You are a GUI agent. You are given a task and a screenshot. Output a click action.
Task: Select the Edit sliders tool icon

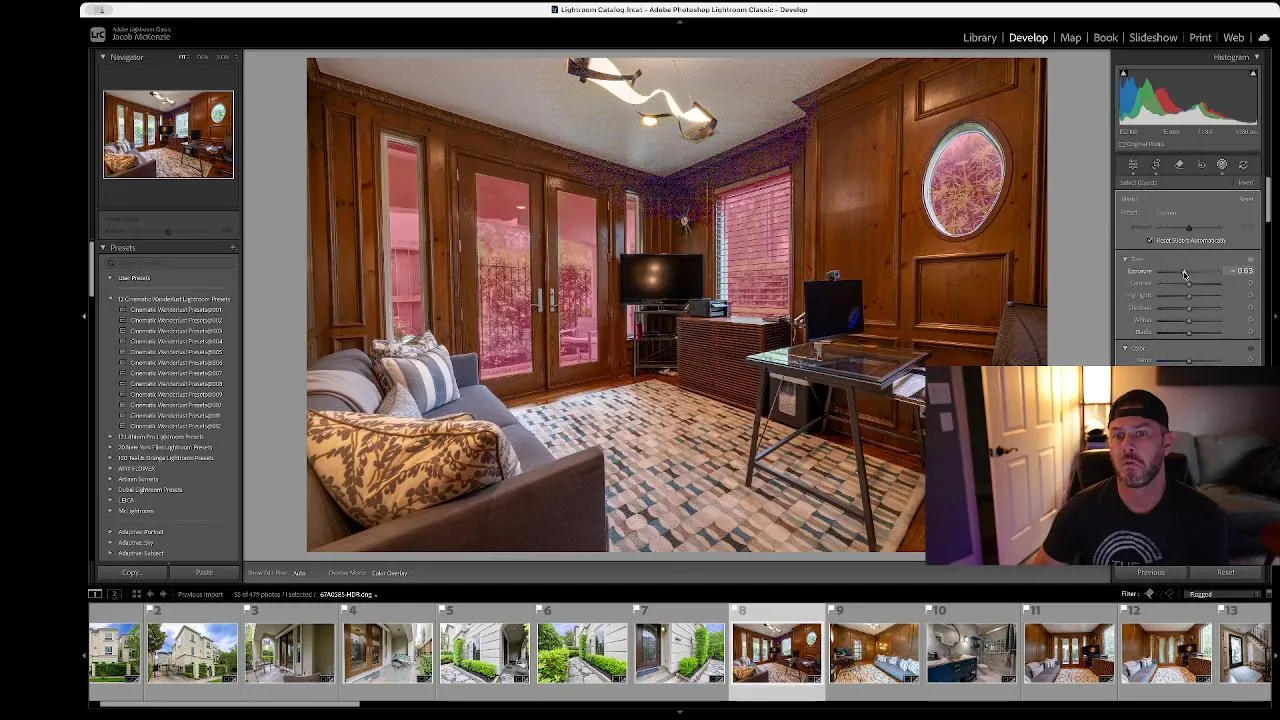click(x=1133, y=165)
